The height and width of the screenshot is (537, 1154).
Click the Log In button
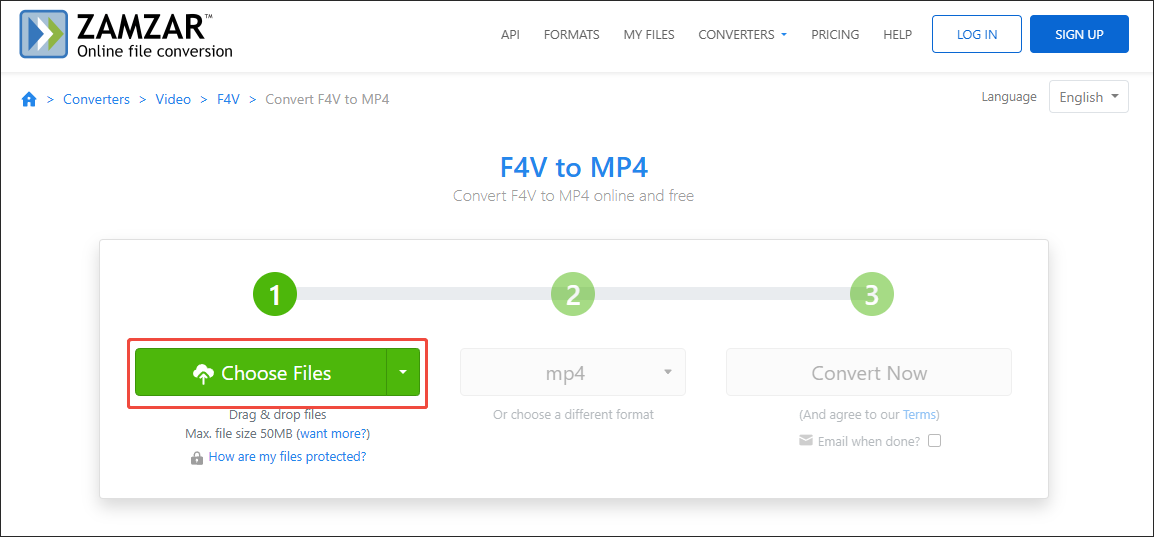pos(977,34)
